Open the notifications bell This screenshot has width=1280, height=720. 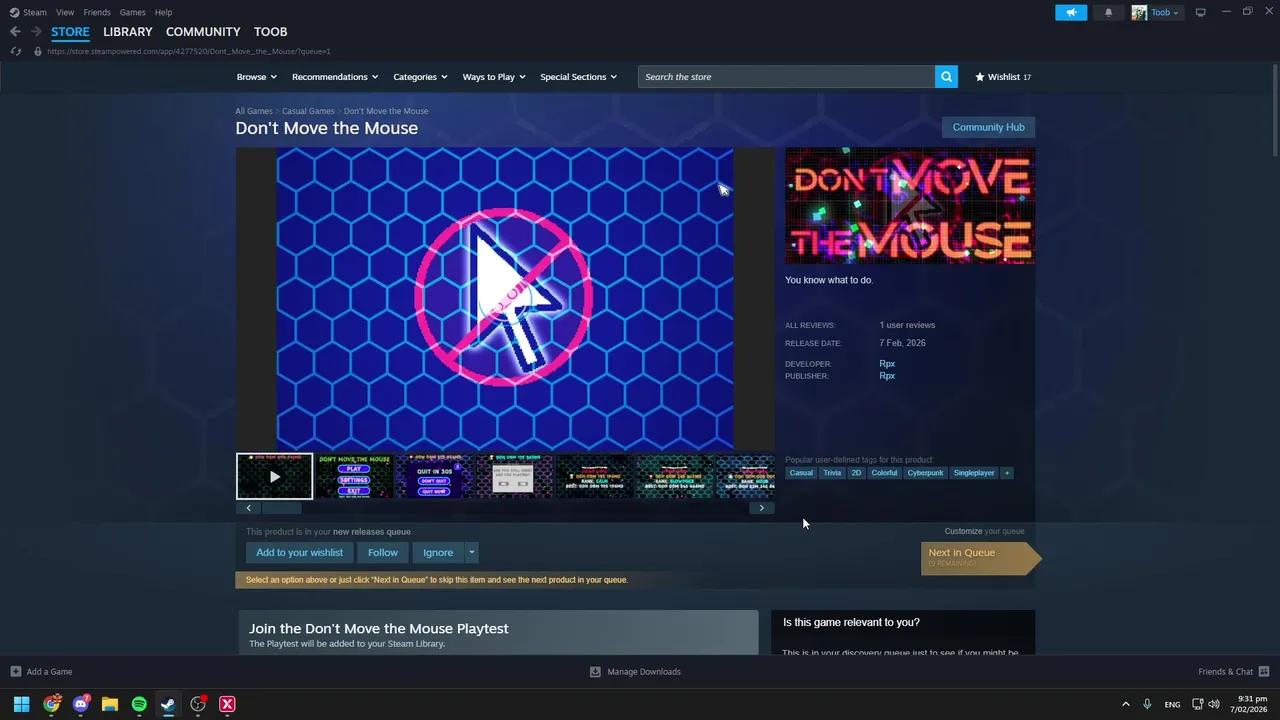(x=1108, y=12)
